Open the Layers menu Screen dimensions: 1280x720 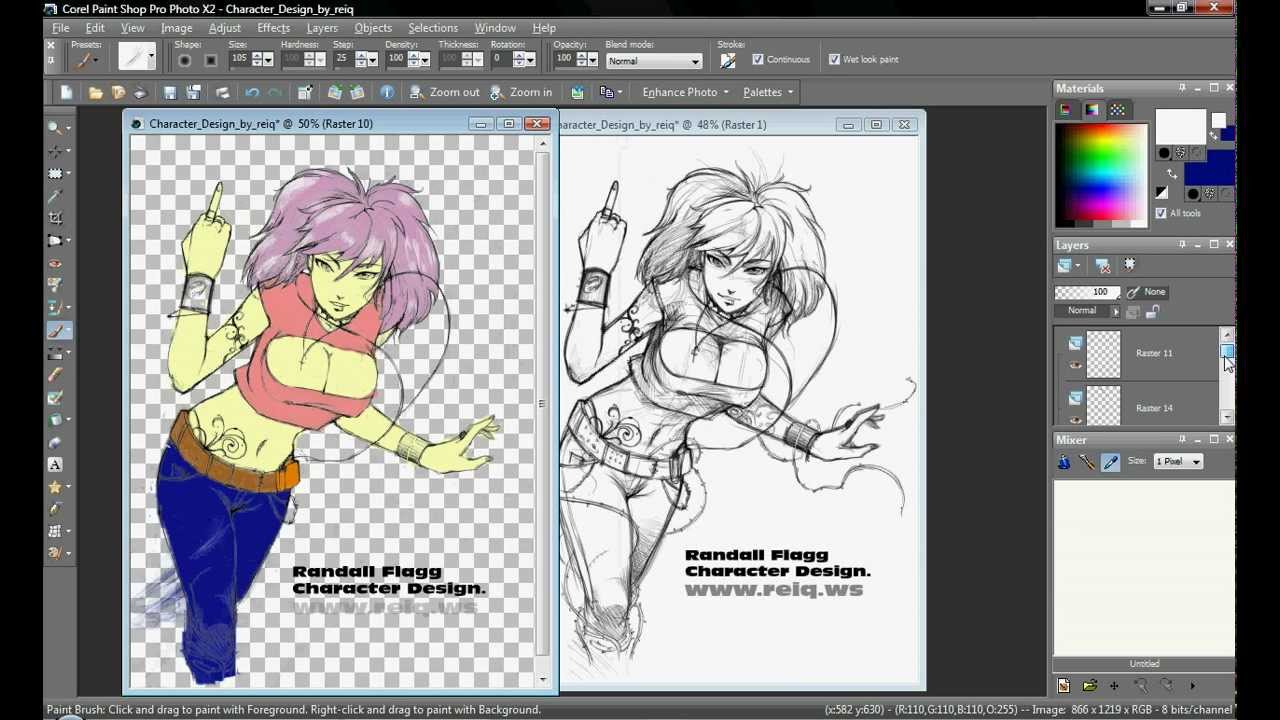pyautogui.click(x=322, y=28)
